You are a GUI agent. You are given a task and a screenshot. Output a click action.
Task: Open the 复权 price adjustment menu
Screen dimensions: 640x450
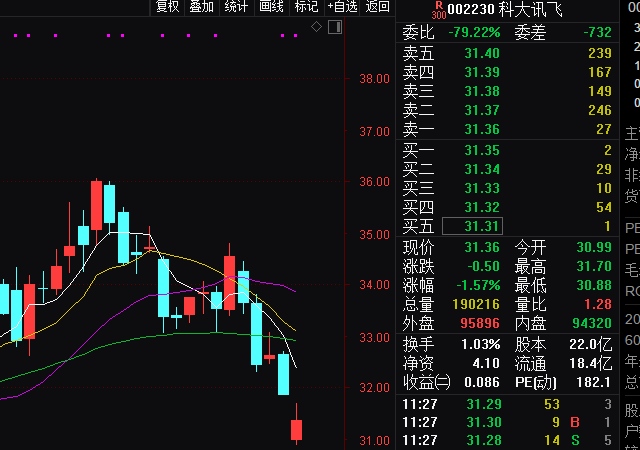[x=167, y=7]
